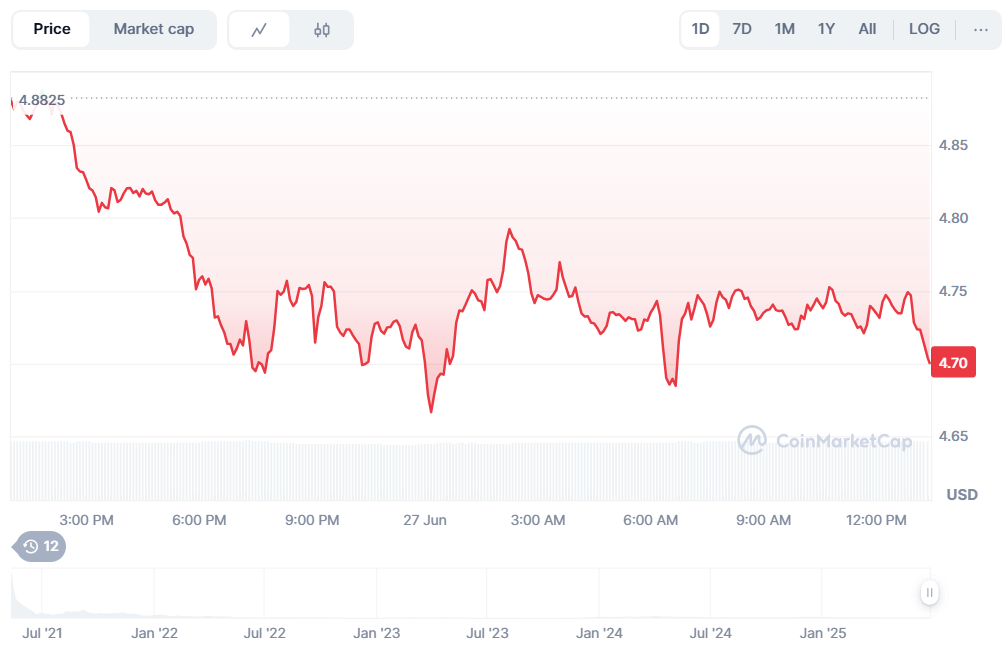Click the 12:00 PM x-axis label
This screenshot has width=1002, height=646.
tap(876, 520)
